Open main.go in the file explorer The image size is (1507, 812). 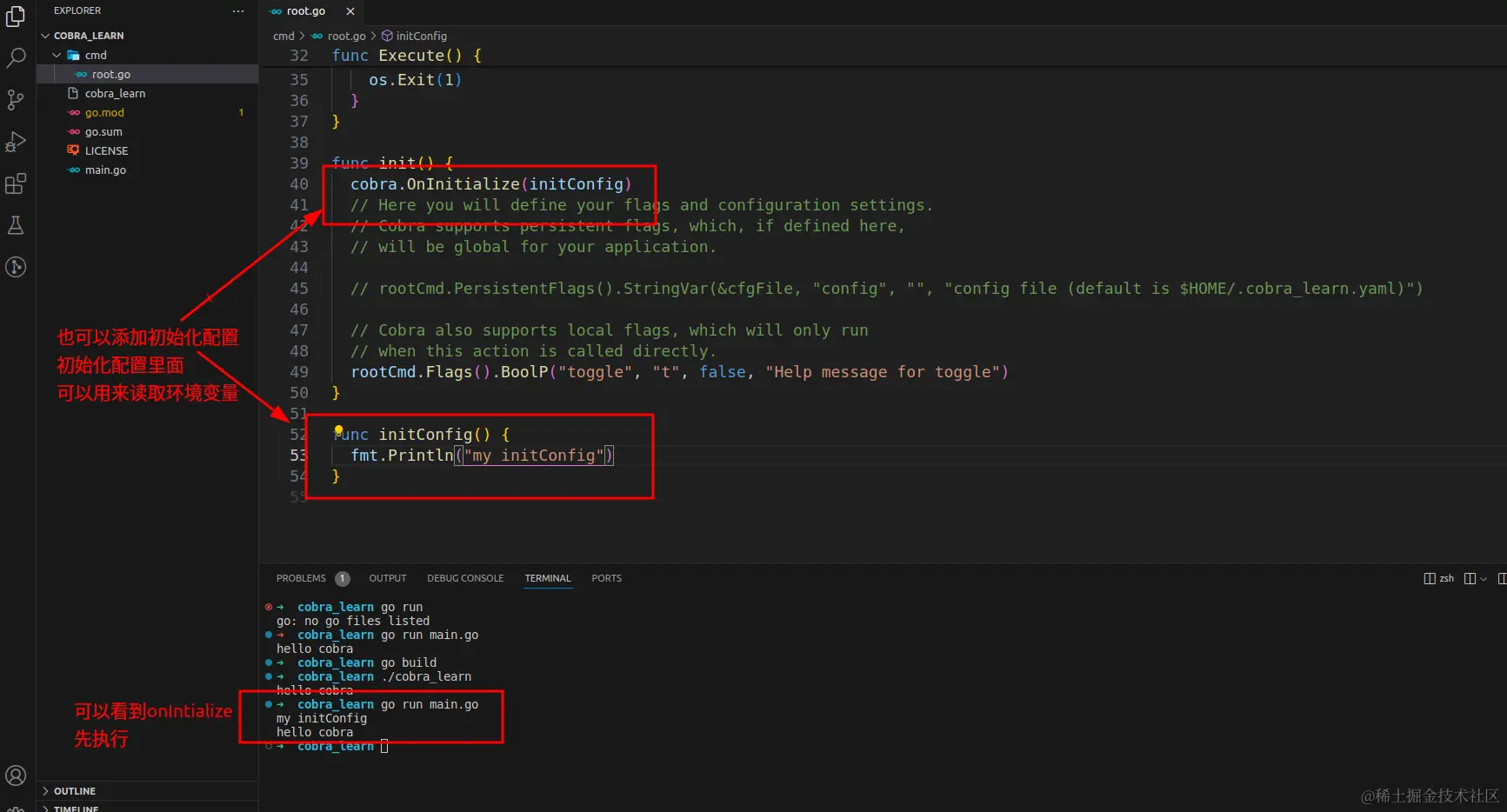tap(105, 170)
